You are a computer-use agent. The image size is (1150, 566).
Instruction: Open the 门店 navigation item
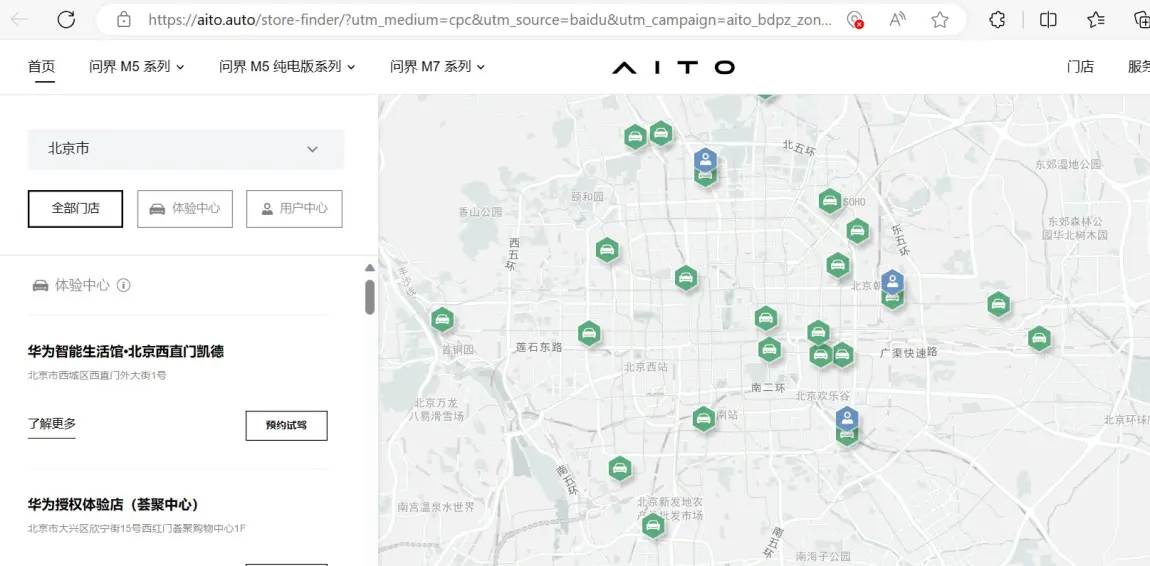click(1080, 67)
